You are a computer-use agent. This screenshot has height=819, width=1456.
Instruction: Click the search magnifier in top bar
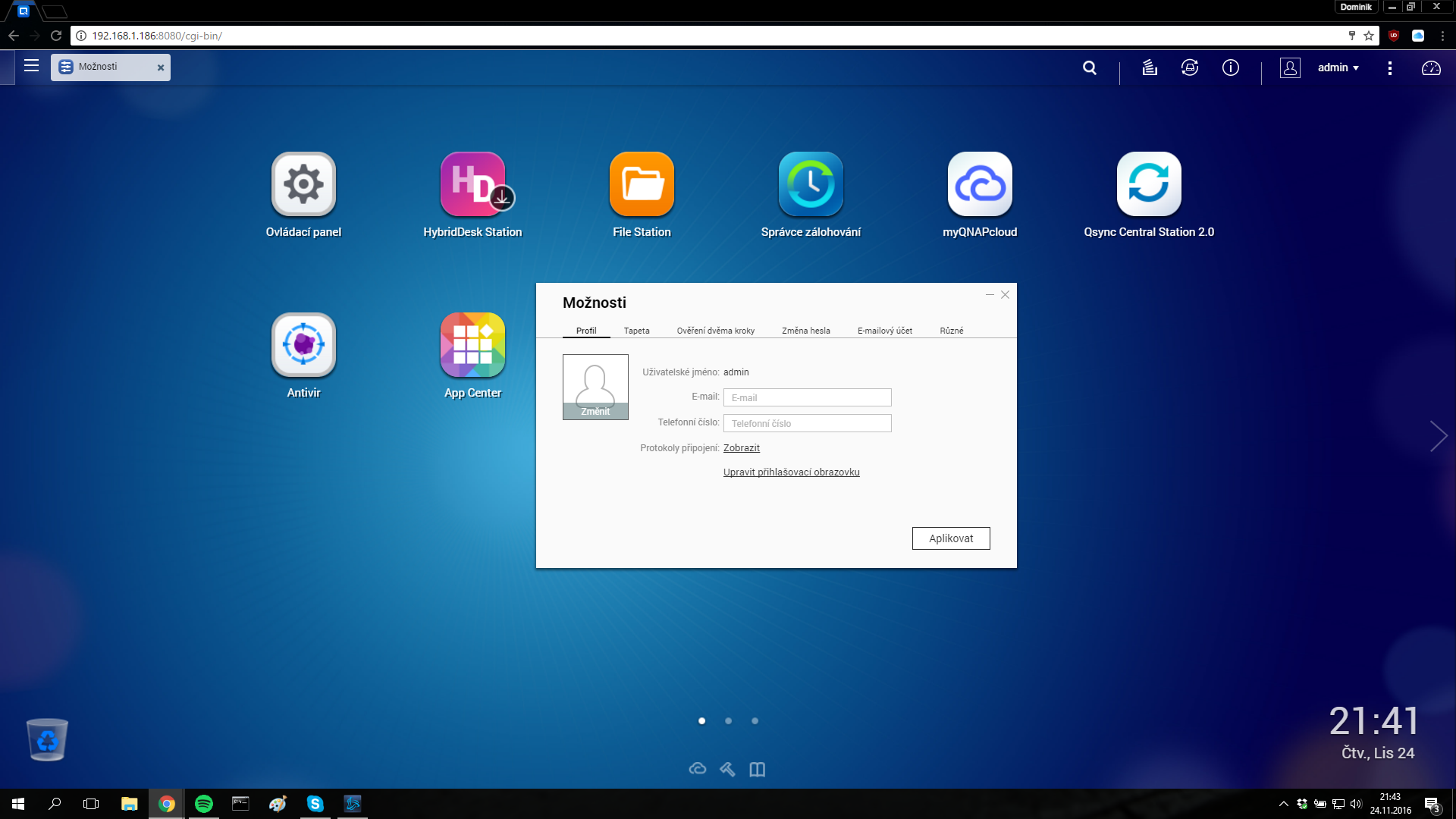(1090, 67)
